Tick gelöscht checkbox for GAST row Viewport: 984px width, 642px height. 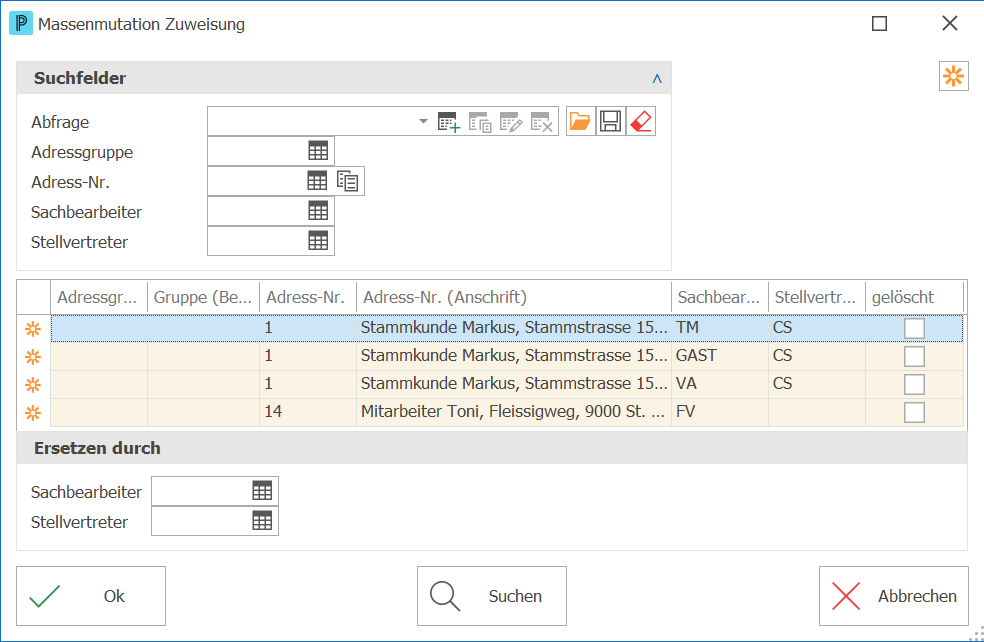point(914,356)
